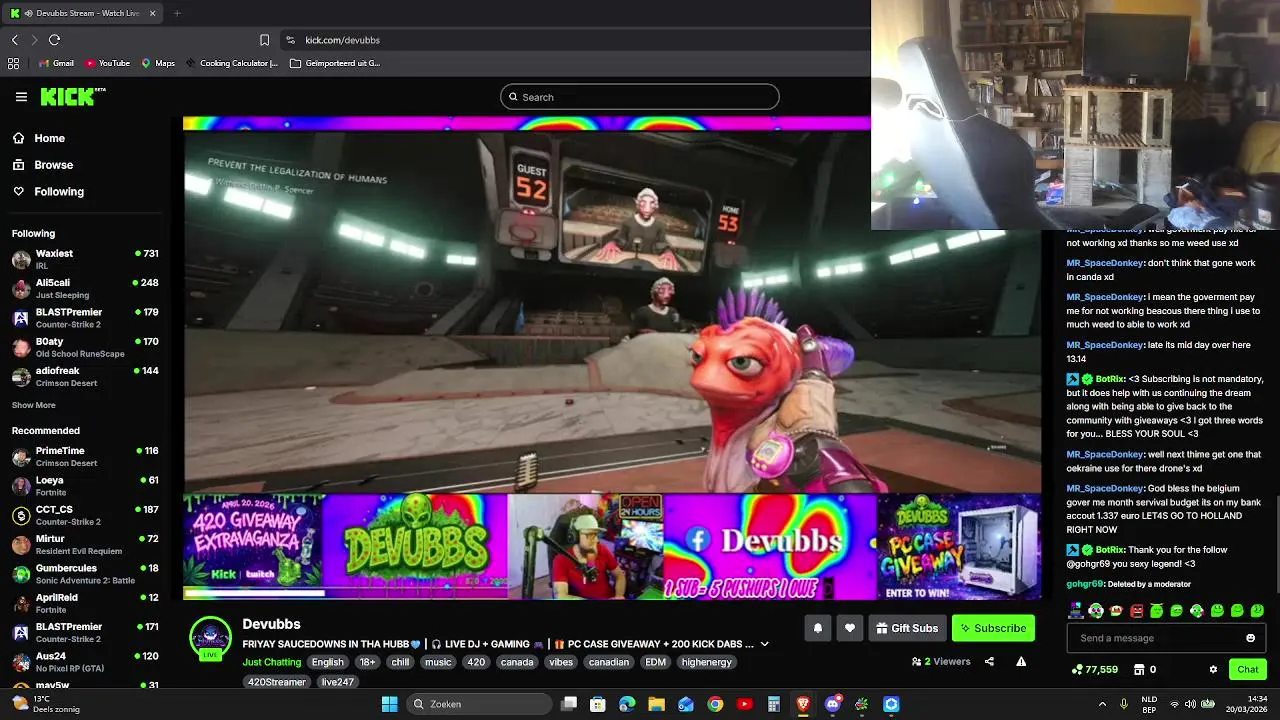Expand Following list with Show More
The height and width of the screenshot is (720, 1280).
(x=33, y=405)
